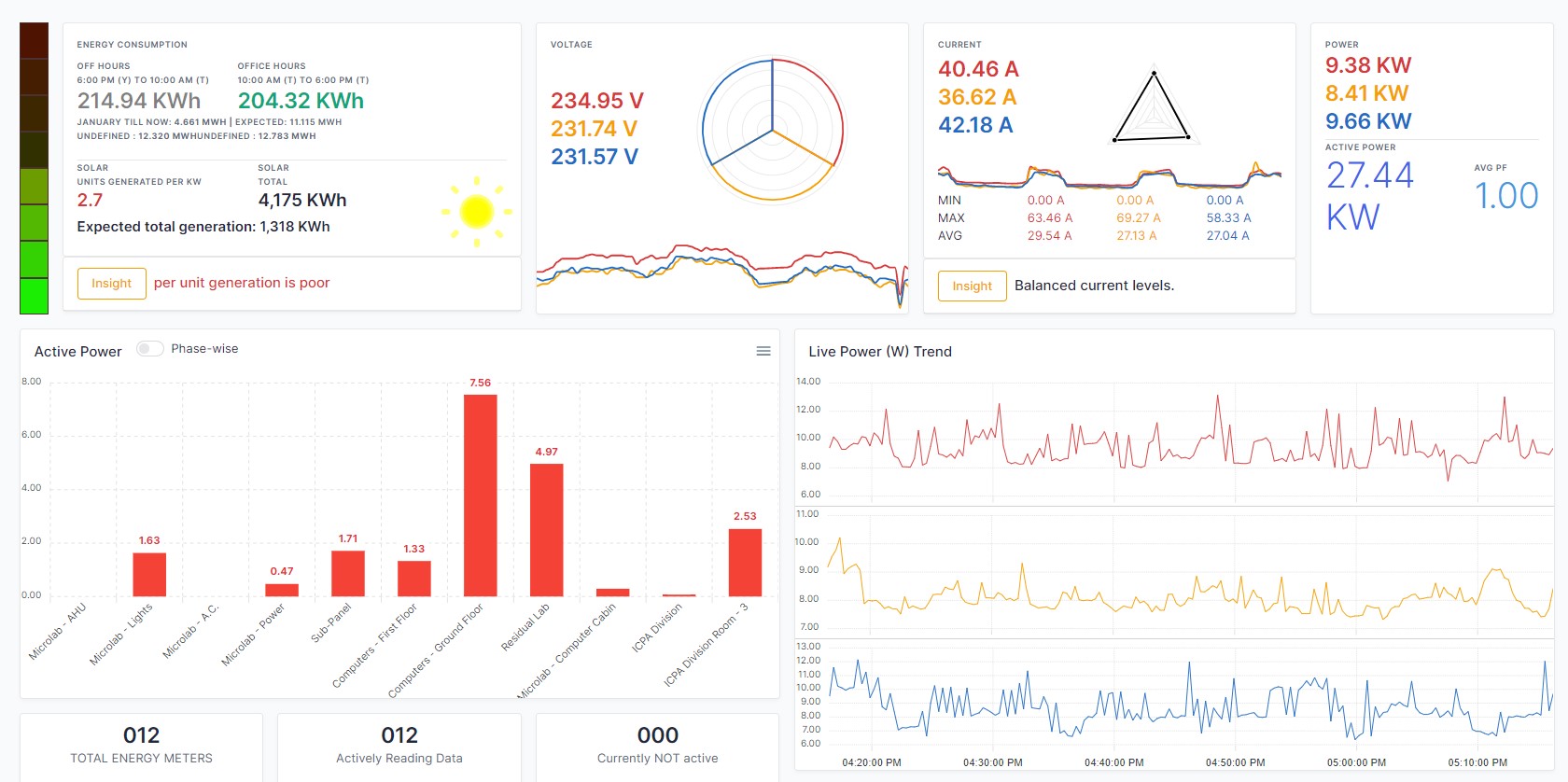Click the 2.7 units generated per KW value
This screenshot has width=1568, height=782.
click(x=90, y=201)
